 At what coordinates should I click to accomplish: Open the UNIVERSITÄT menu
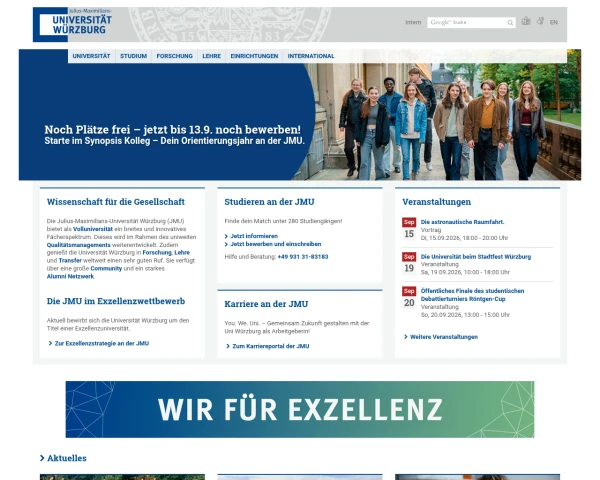[91, 56]
